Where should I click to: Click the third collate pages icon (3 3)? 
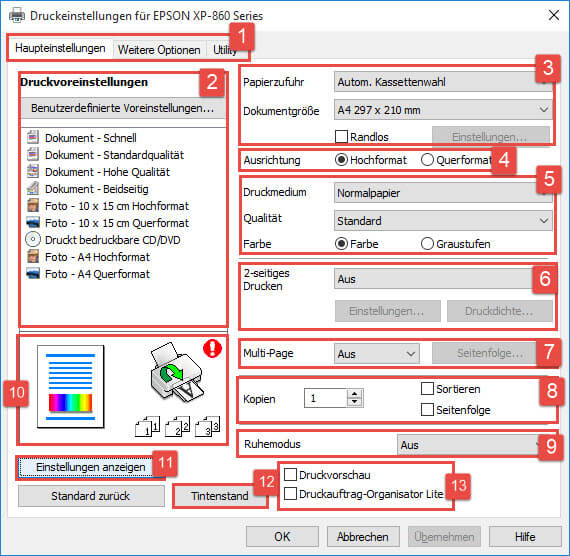pyautogui.click(x=208, y=426)
